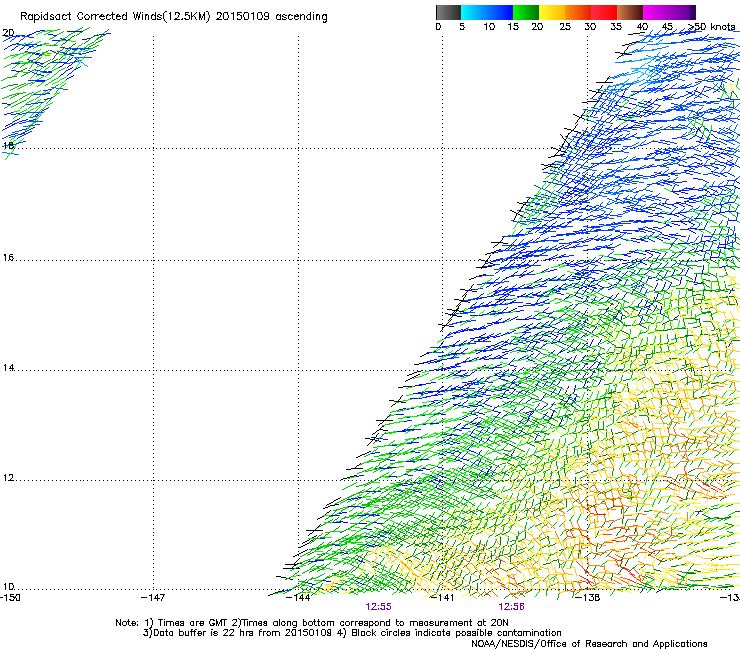This screenshot has width=740, height=650.
Task: Click the longitude label -144
Action: (298, 598)
